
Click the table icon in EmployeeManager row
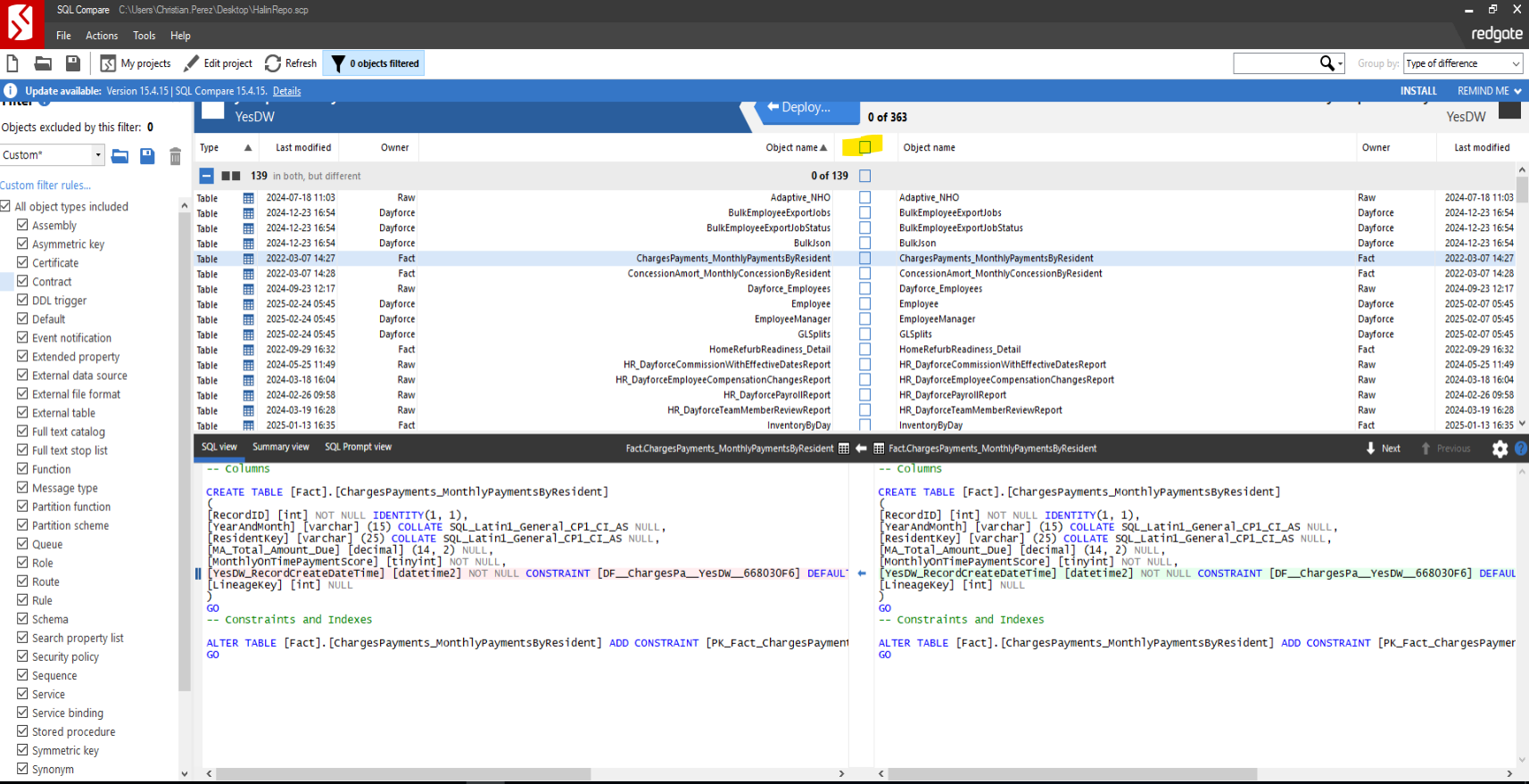249,319
